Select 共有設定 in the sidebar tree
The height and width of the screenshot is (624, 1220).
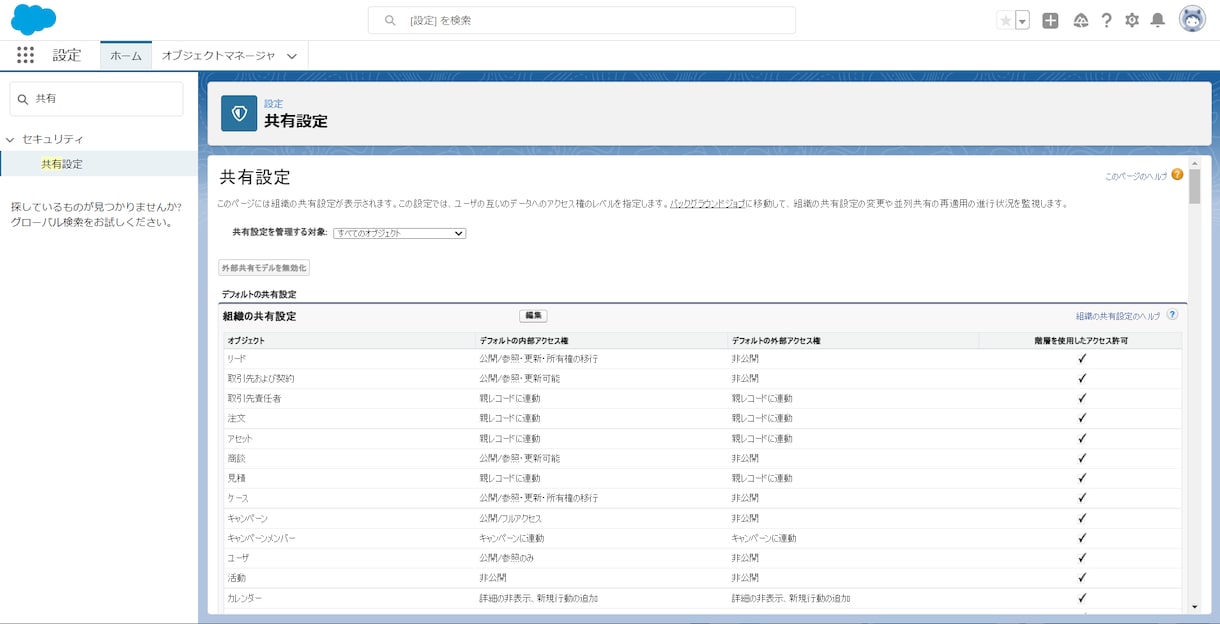coord(62,164)
